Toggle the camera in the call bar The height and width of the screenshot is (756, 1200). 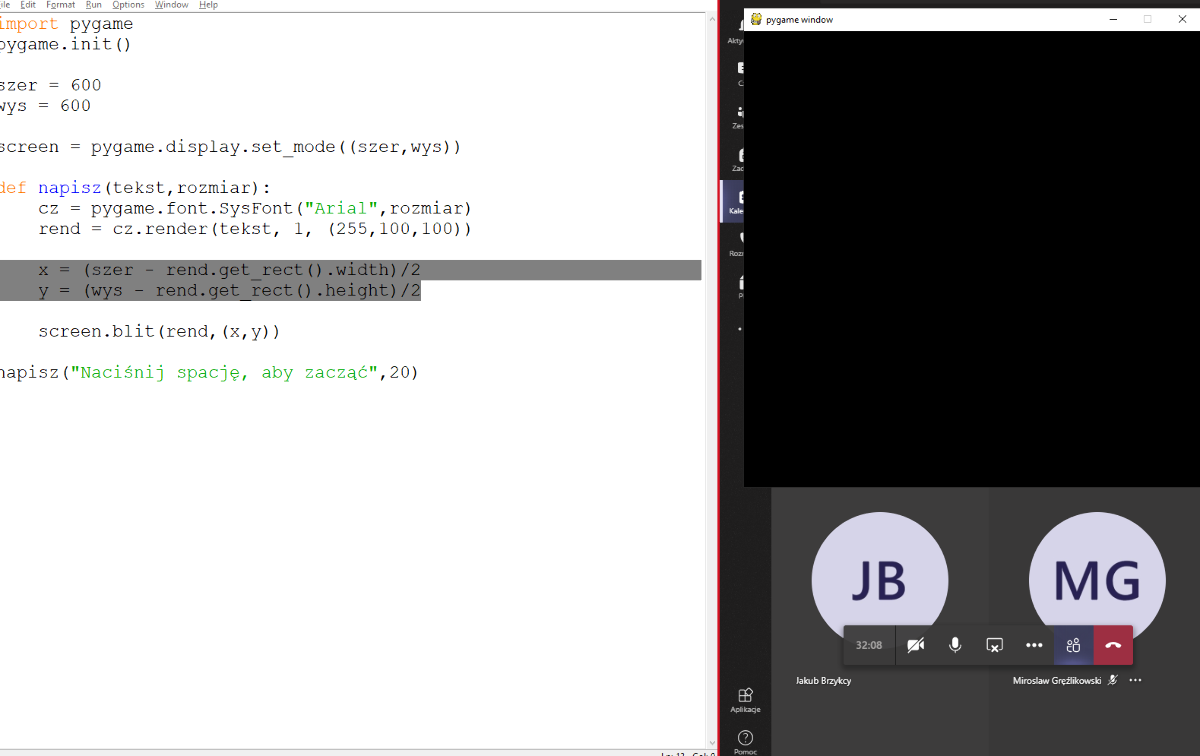pos(915,645)
